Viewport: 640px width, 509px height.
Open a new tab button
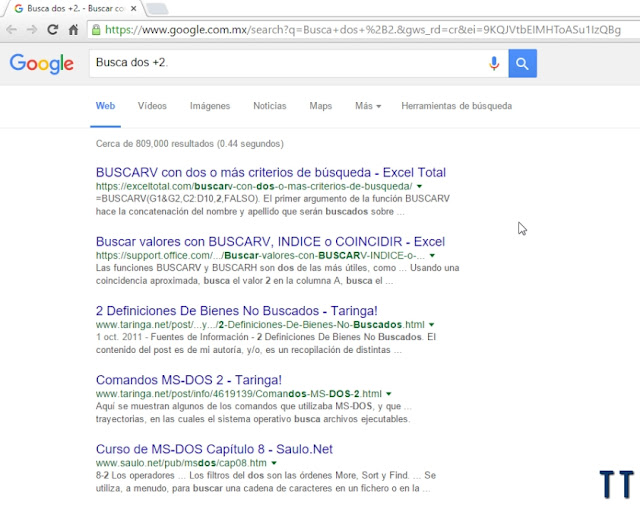[157, 9]
